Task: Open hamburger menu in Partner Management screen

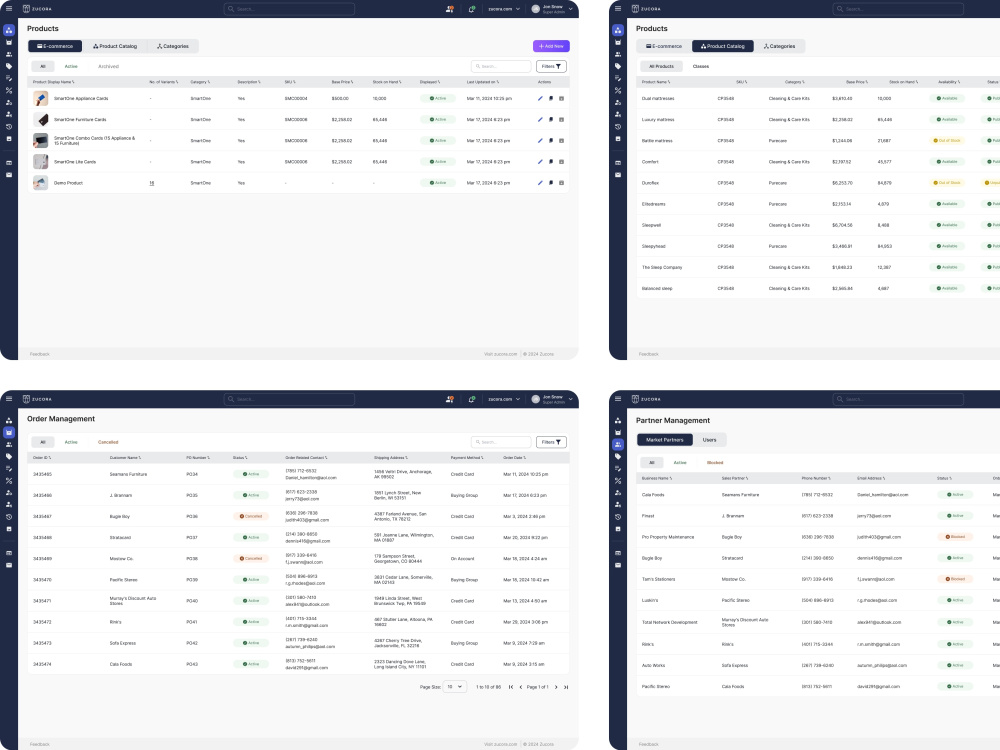Action: [x=618, y=399]
